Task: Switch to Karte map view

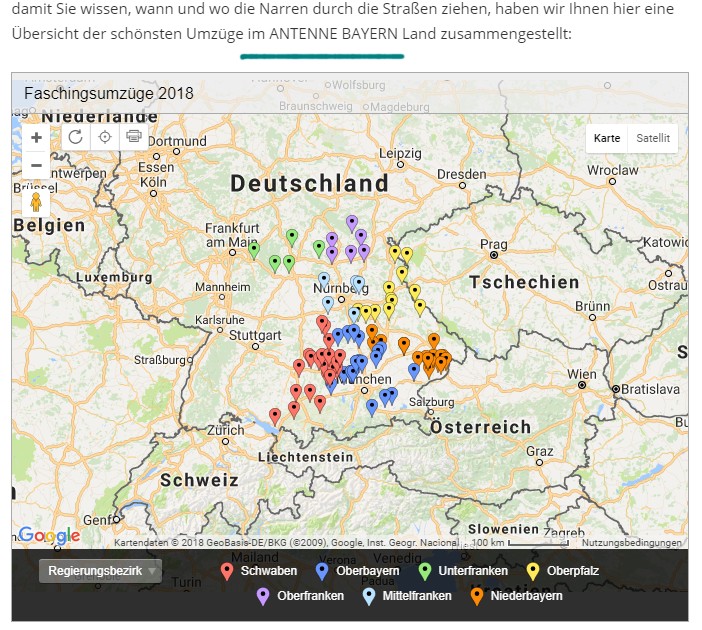Action: pyautogui.click(x=607, y=138)
